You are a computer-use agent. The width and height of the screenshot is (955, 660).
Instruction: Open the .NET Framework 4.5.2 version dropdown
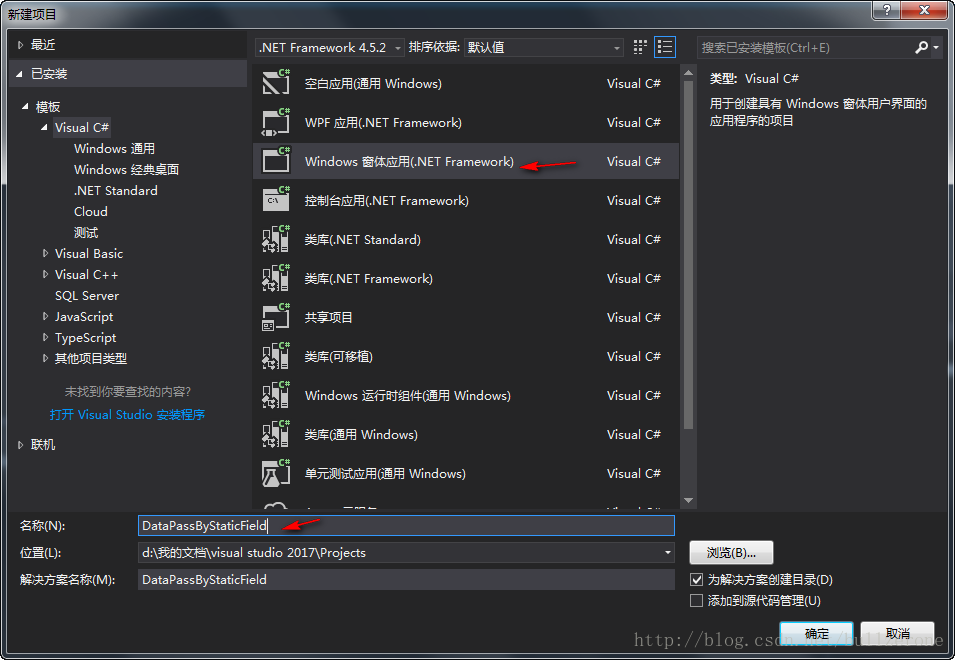tap(329, 47)
